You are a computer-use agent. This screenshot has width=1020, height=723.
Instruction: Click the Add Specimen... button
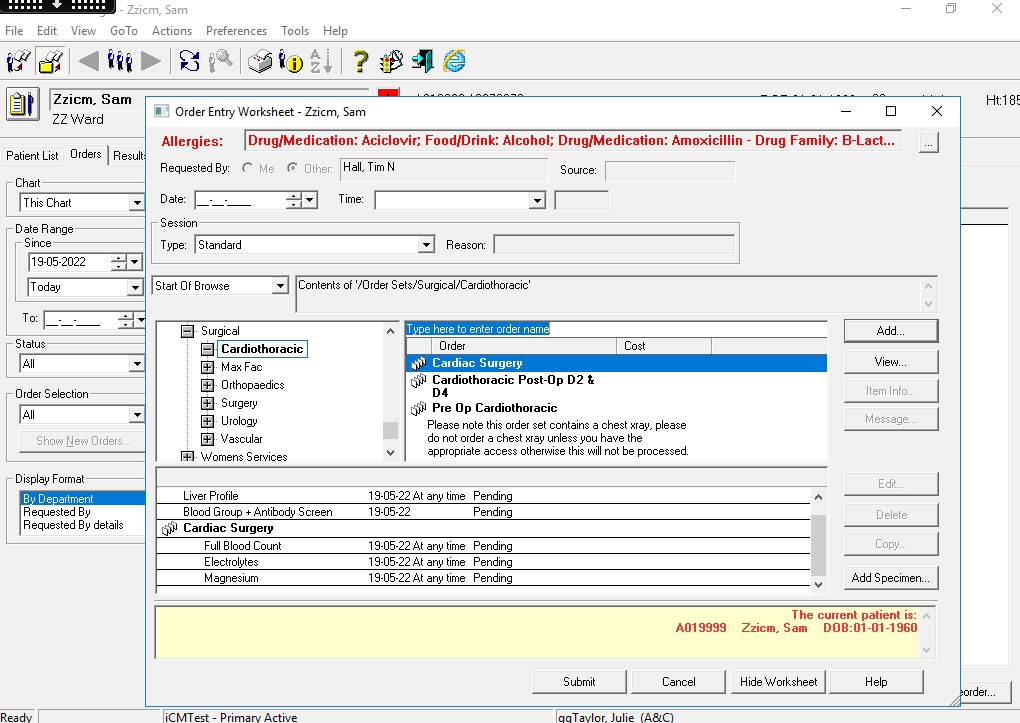[x=891, y=578]
